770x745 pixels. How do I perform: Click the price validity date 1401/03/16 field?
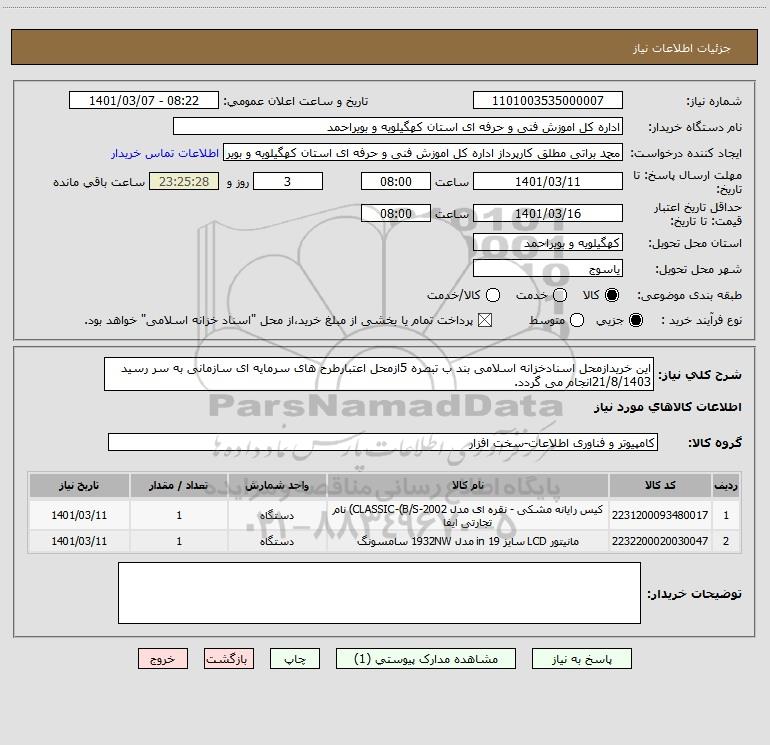pos(548,213)
